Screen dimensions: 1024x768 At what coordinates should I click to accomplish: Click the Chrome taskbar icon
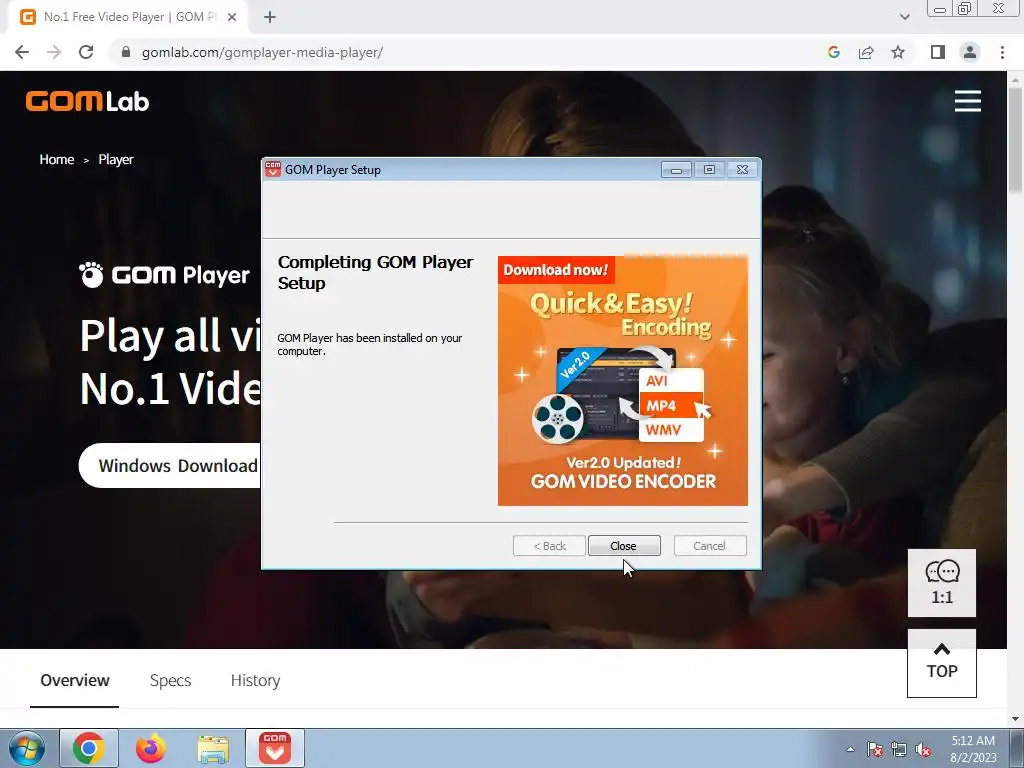point(89,748)
